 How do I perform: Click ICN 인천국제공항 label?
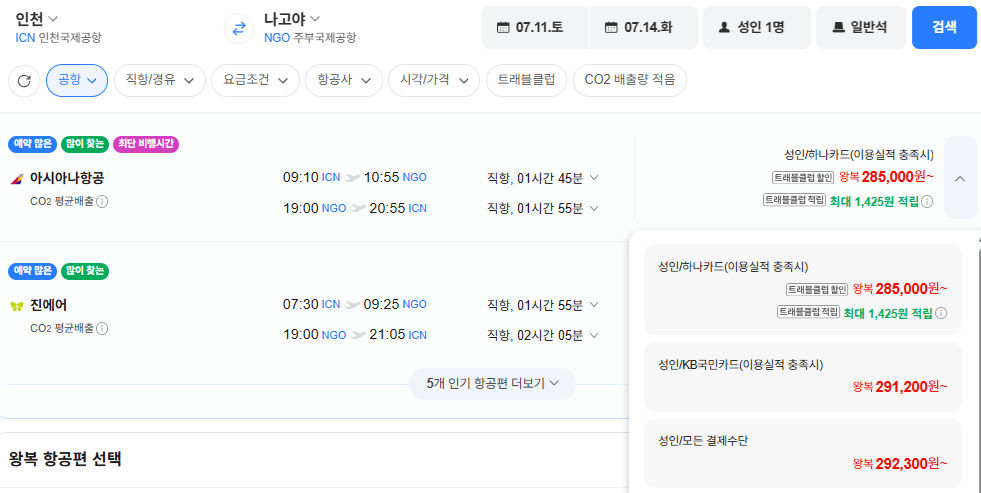point(58,38)
